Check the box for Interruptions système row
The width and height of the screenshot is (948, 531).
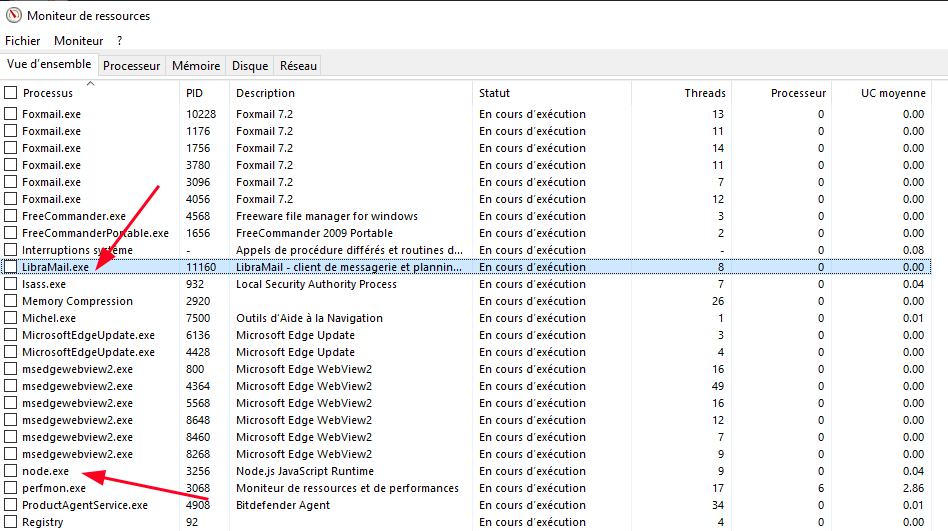pyautogui.click(x=10, y=250)
